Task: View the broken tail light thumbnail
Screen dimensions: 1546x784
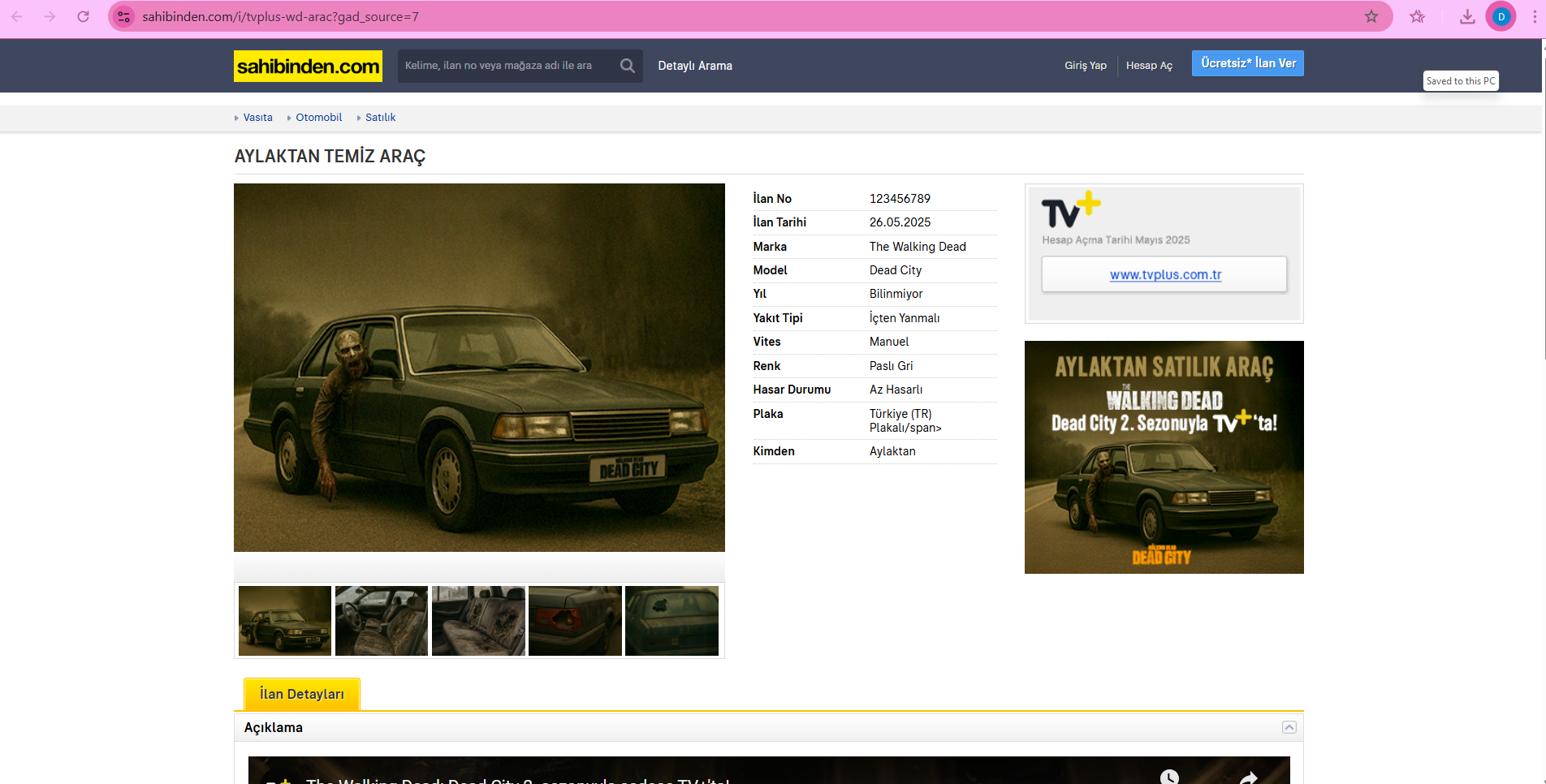Action: (x=575, y=621)
